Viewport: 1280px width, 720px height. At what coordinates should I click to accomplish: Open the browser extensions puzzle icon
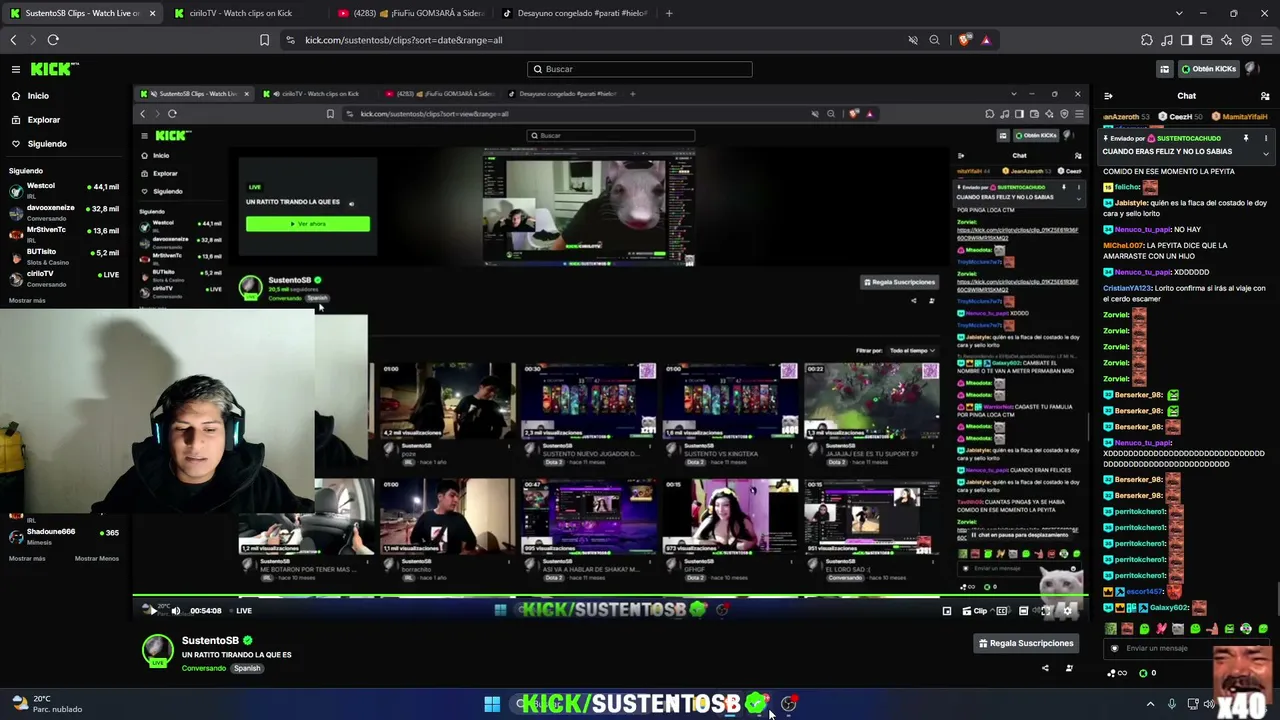[1147, 40]
